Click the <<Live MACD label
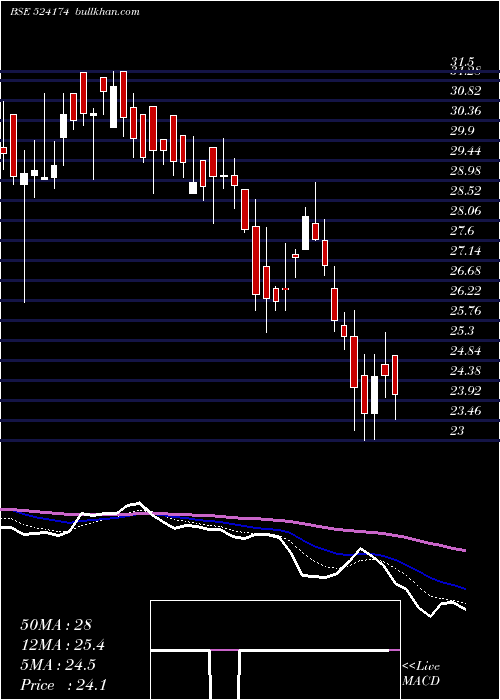This screenshot has width=500, height=700. (x=421, y=674)
